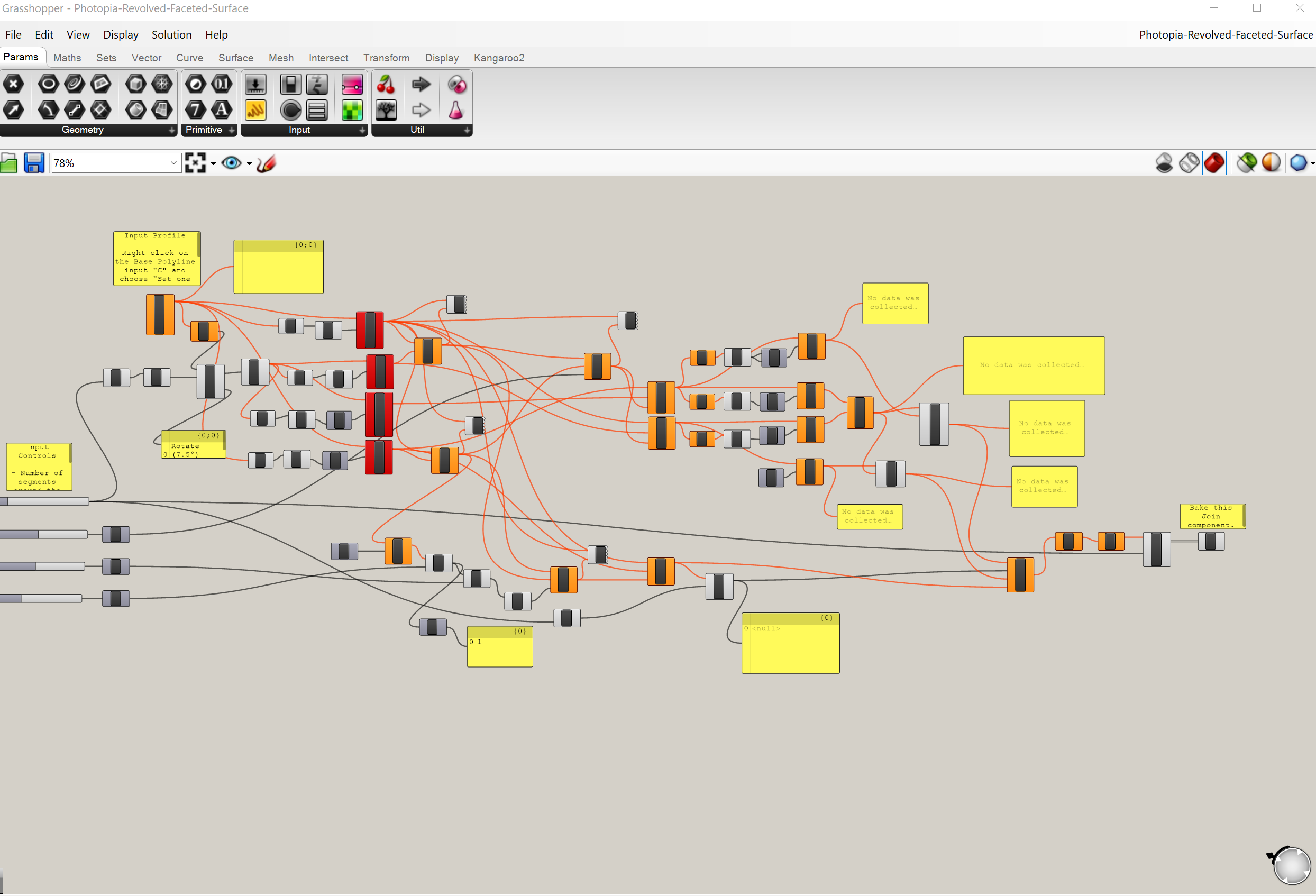Expand the Input panel
This screenshot has width=1316, height=896.
pos(362,130)
